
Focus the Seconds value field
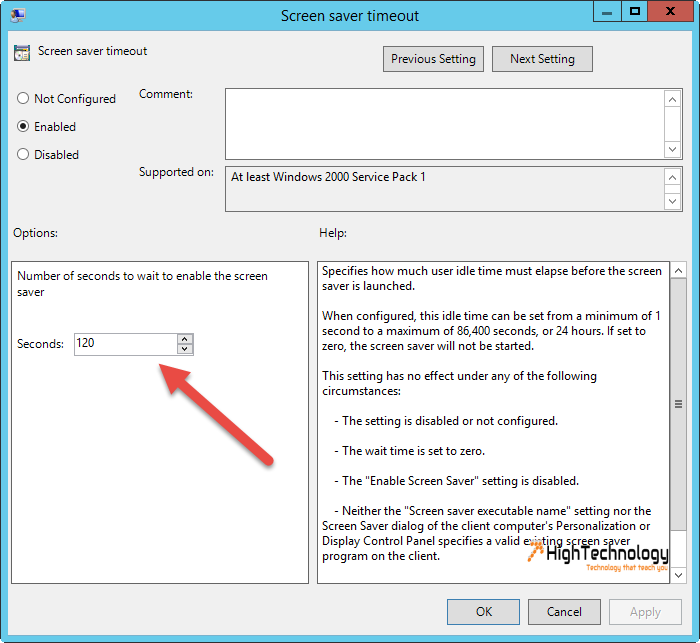coord(125,344)
